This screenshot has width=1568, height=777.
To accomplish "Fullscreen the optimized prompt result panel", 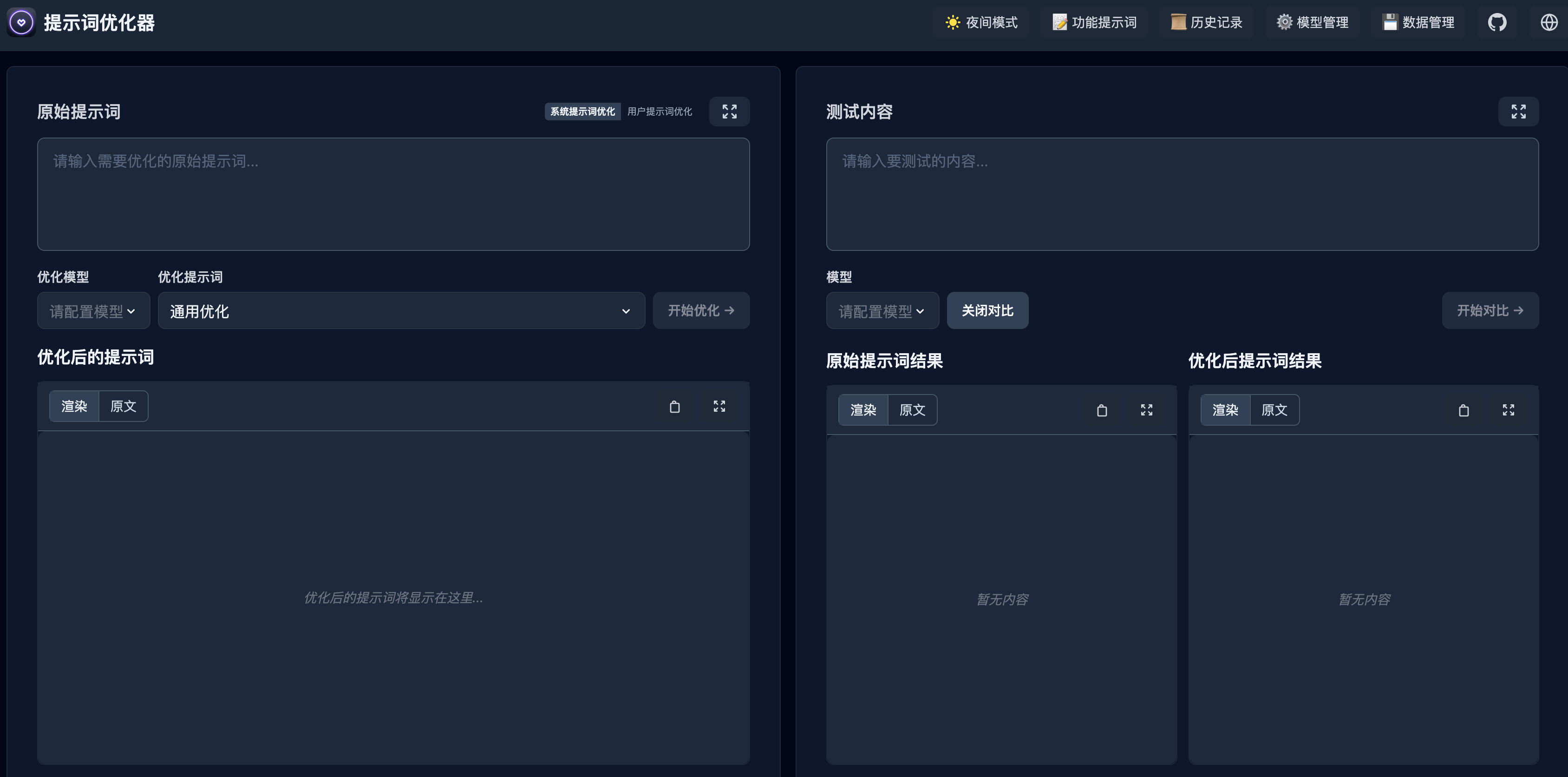I will (1509, 410).
